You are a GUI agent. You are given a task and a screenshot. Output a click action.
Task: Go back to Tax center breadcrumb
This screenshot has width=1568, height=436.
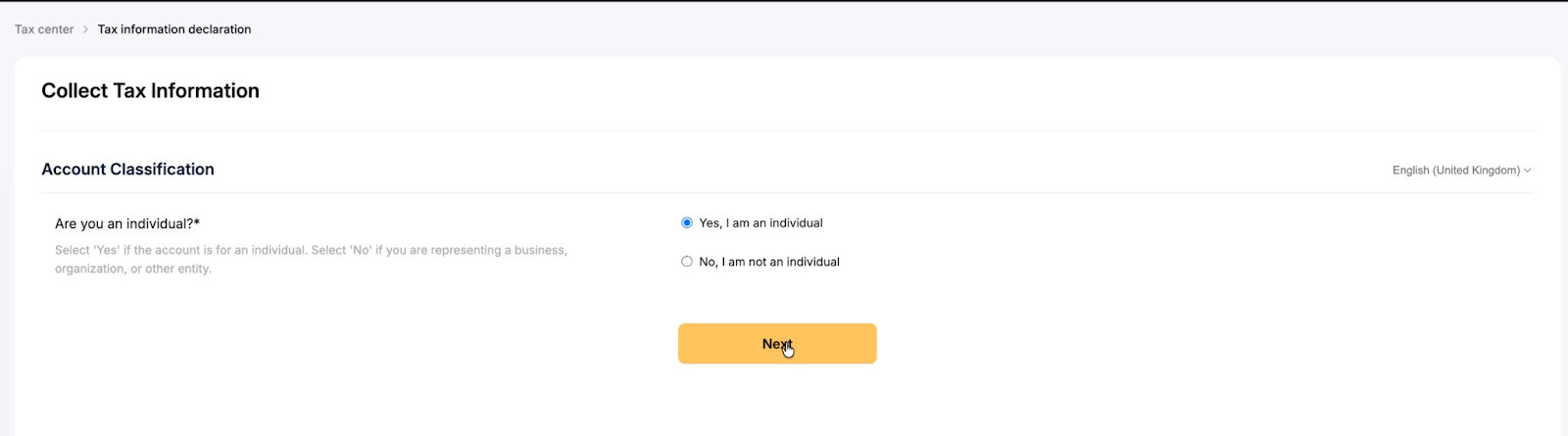(x=44, y=29)
